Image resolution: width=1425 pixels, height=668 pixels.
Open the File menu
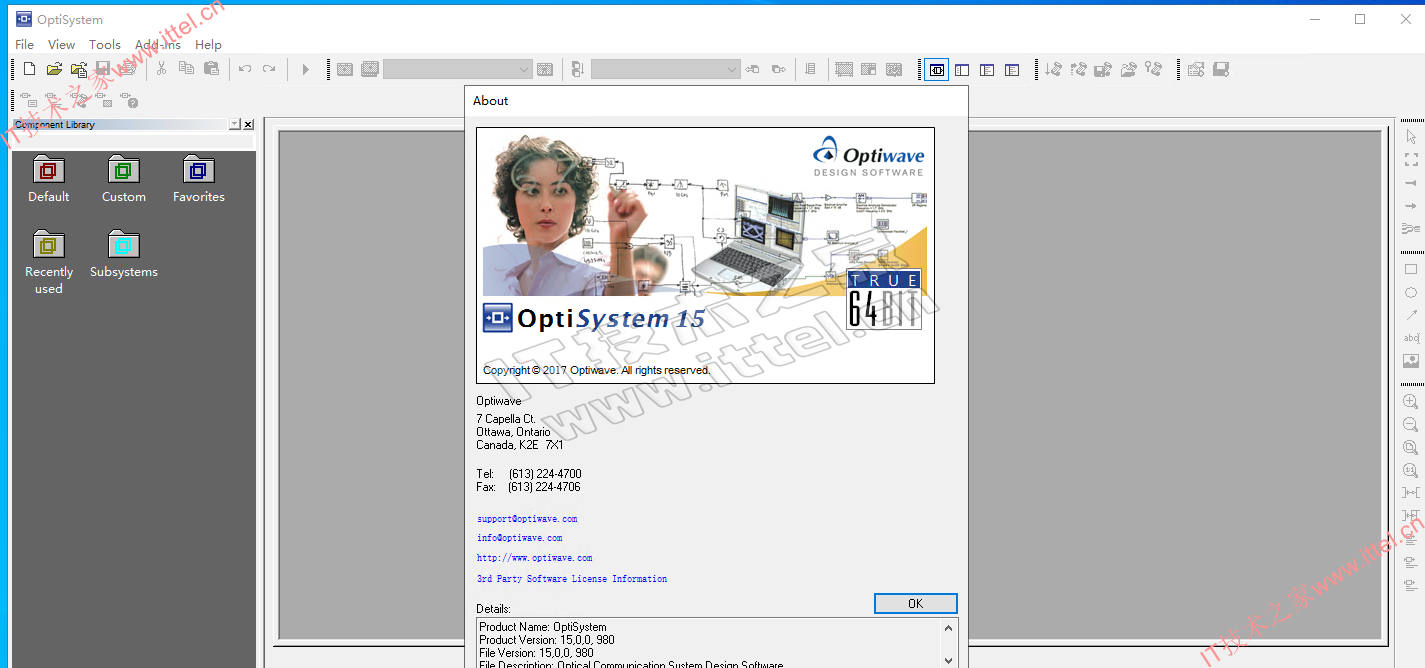click(25, 44)
